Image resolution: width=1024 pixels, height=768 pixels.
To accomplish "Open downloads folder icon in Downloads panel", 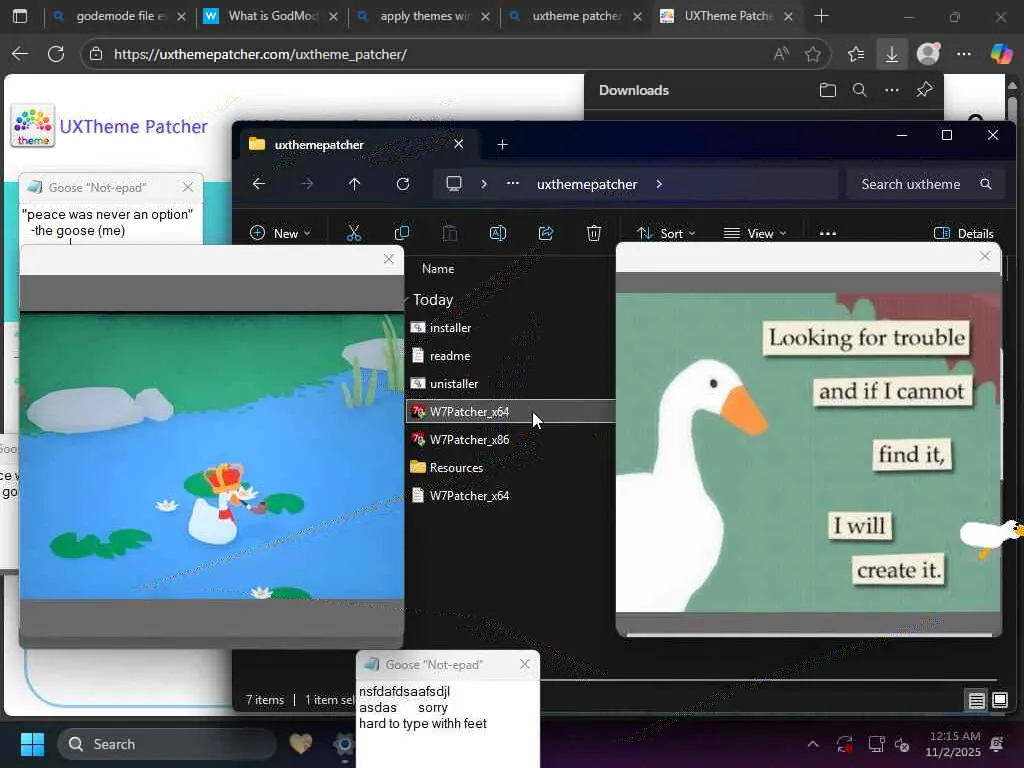I will (827, 90).
